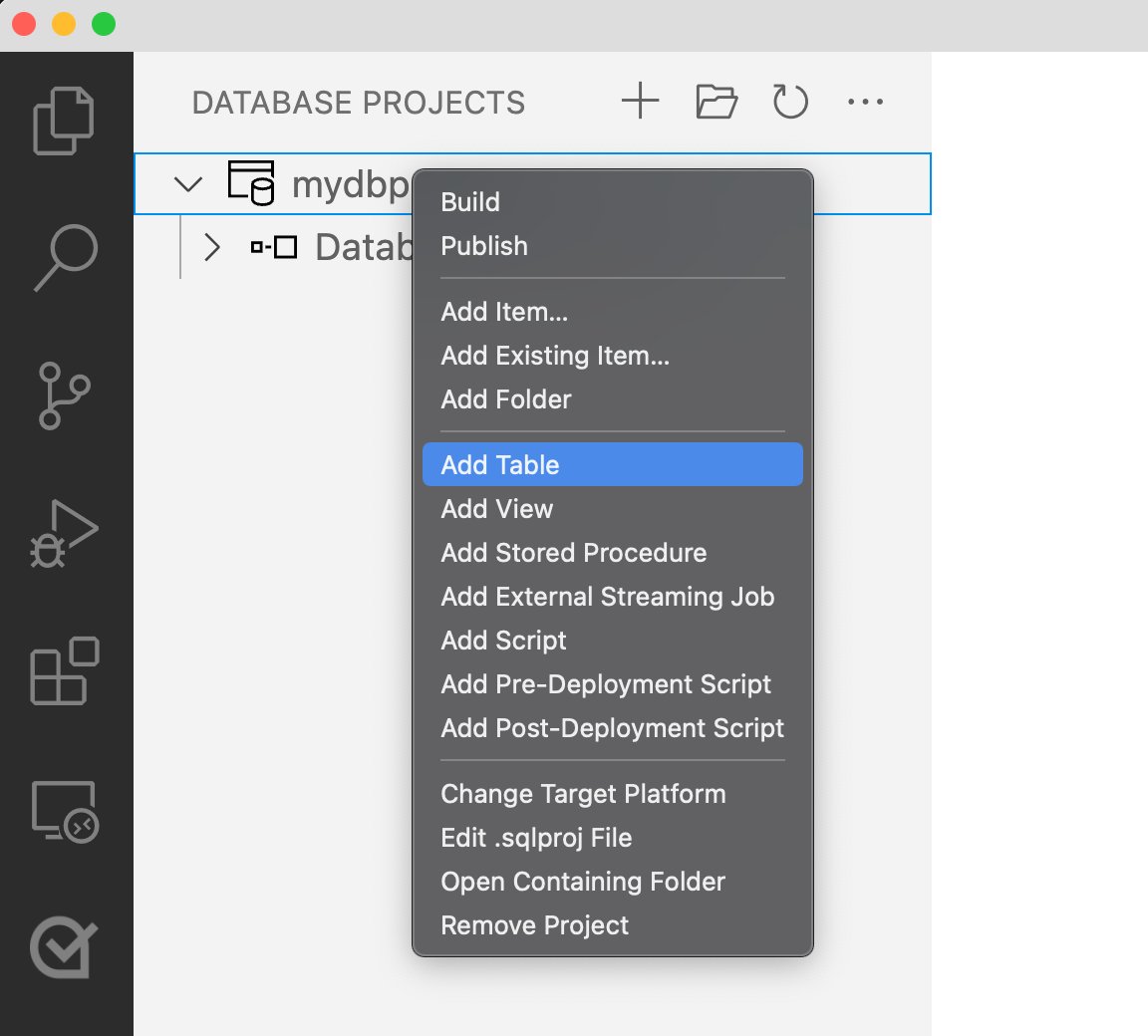Viewport: 1148px width, 1036px height.
Task: Collapse the mydbproject tree node
Action: [x=186, y=183]
